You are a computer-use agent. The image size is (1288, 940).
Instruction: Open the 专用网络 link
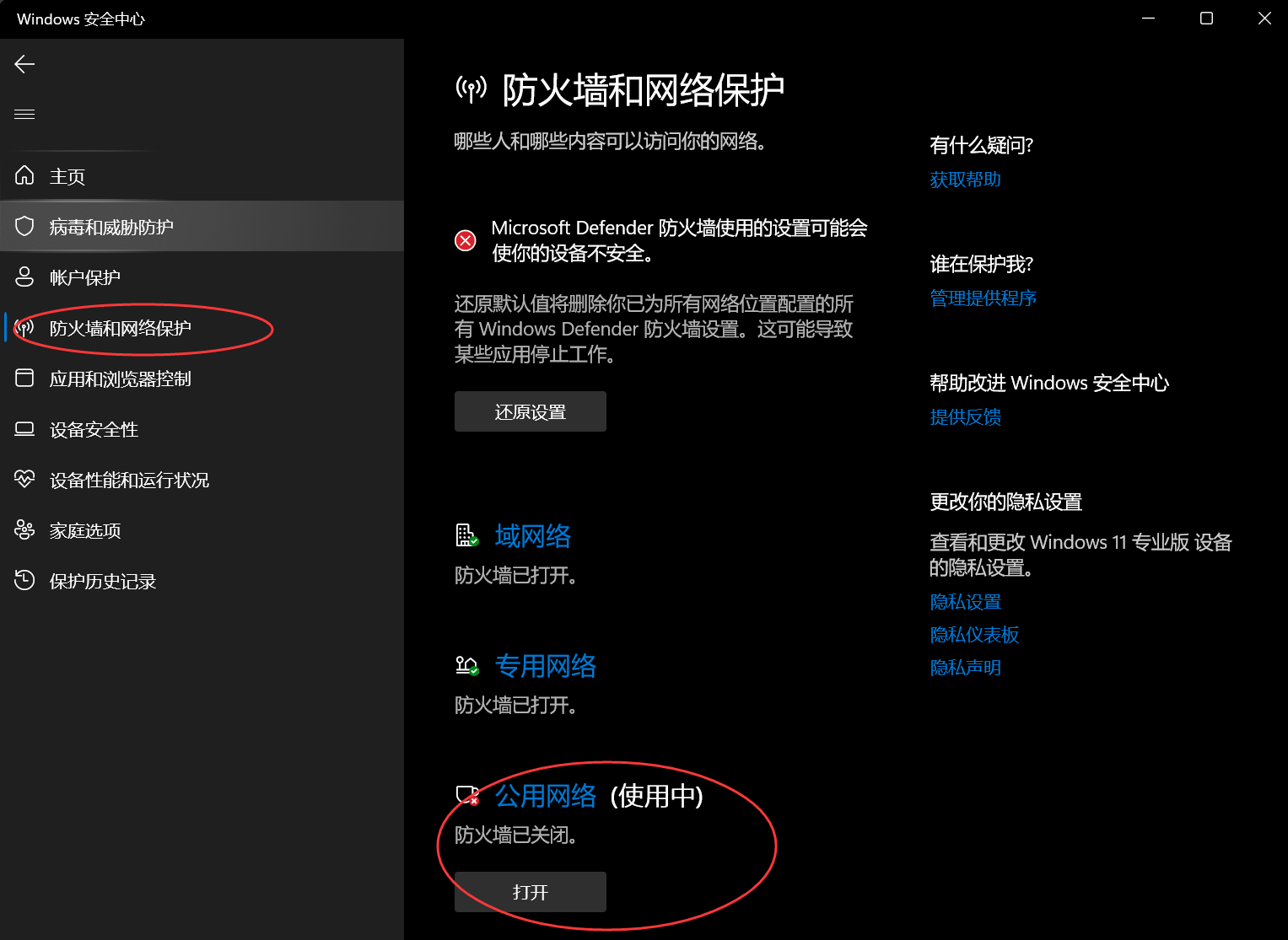[x=546, y=666]
